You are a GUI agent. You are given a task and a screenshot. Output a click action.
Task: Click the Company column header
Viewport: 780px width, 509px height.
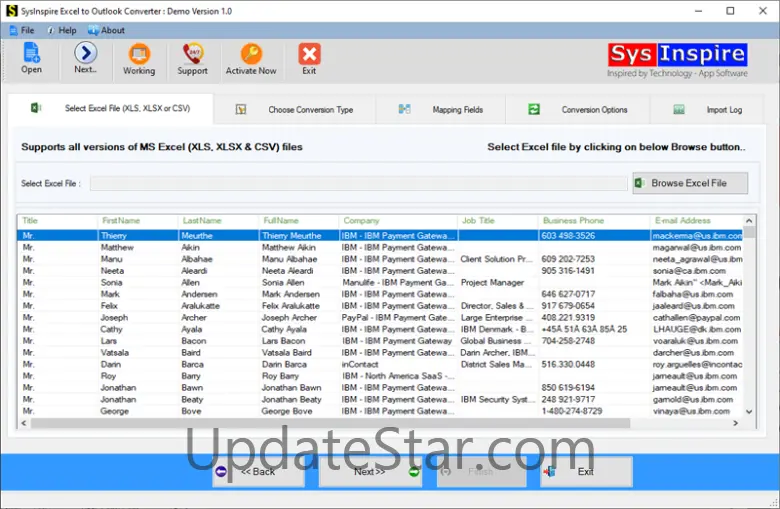[x=398, y=220]
